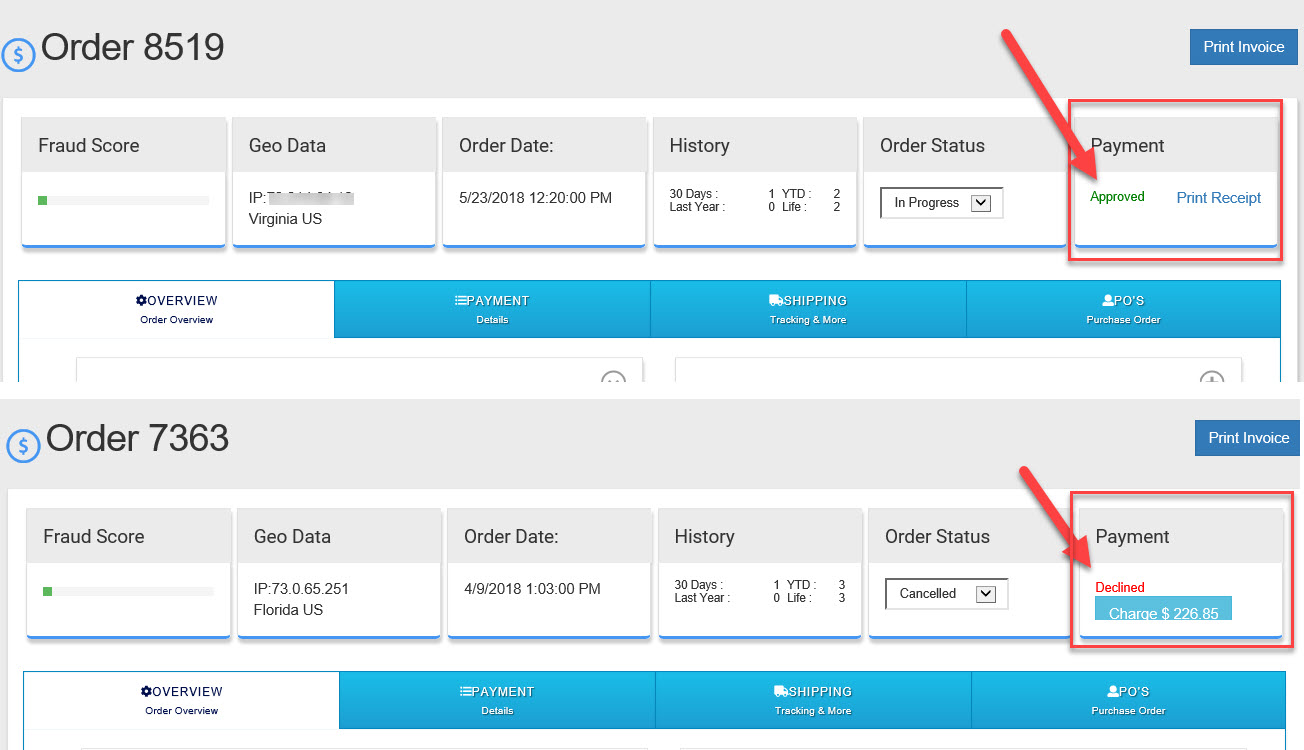Image resolution: width=1304 pixels, height=750 pixels.
Task: Open the In Progress order status dropdown
Action: pyautogui.click(x=941, y=203)
